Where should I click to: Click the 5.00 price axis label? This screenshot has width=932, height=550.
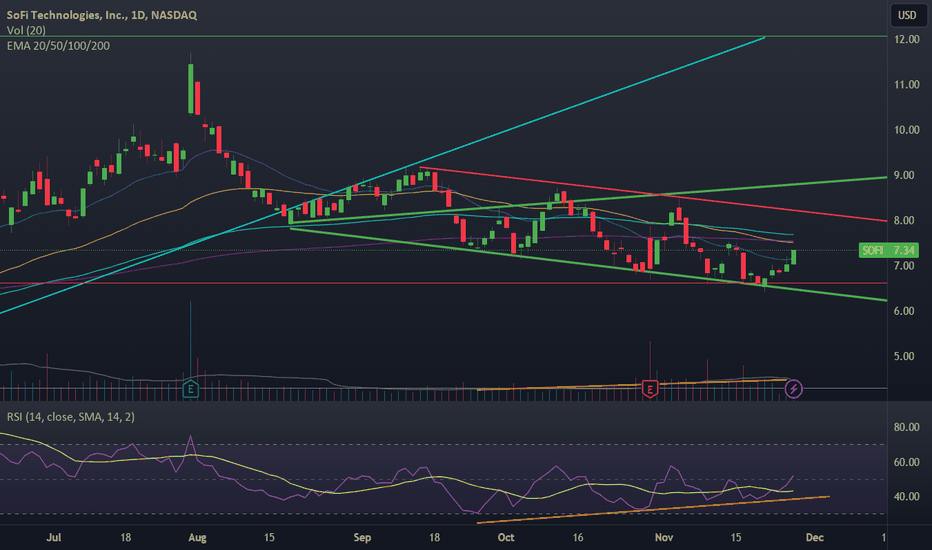click(x=906, y=356)
